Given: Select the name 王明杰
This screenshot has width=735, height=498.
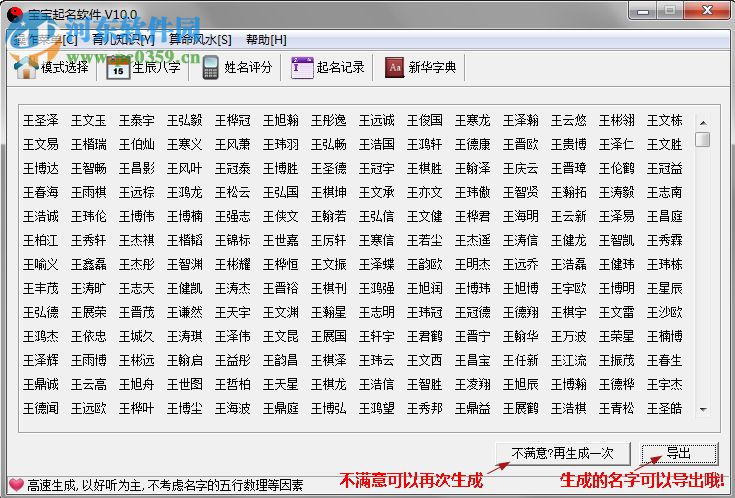Looking at the screenshot, I should click(472, 264).
